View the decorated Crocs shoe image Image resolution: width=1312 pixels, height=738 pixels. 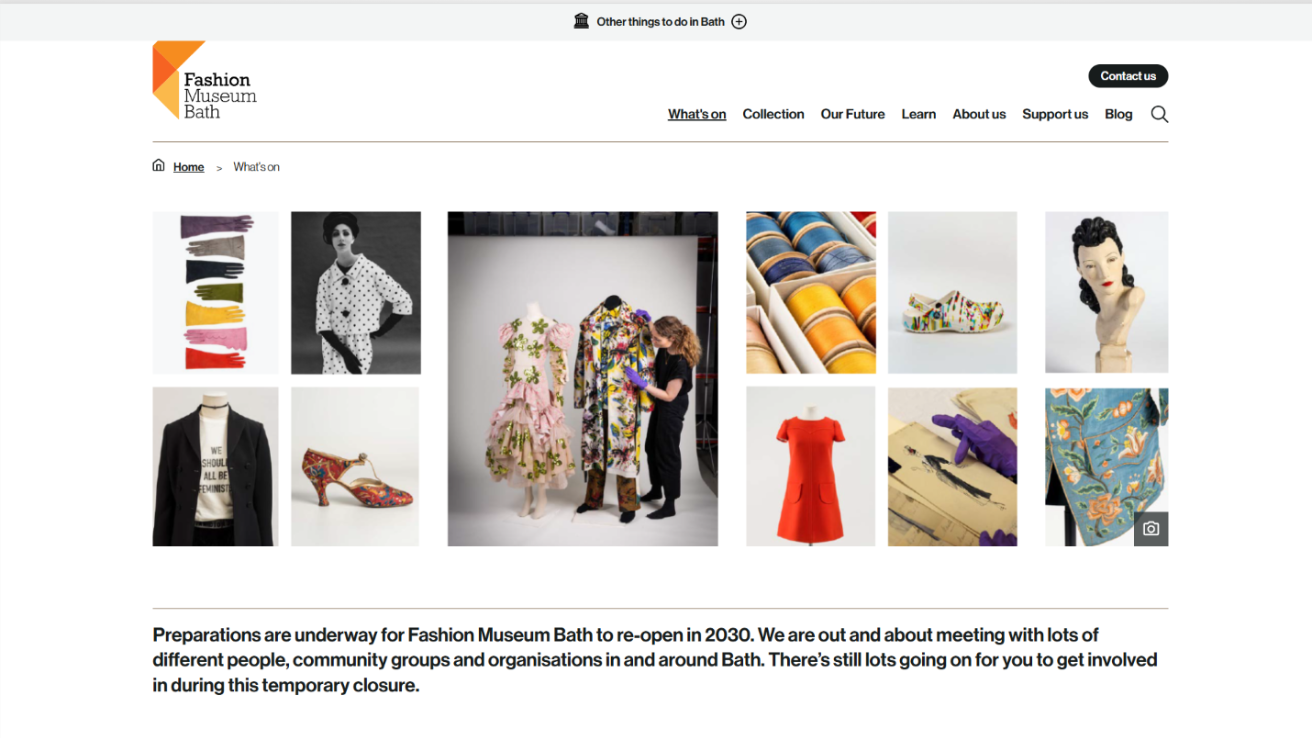952,292
